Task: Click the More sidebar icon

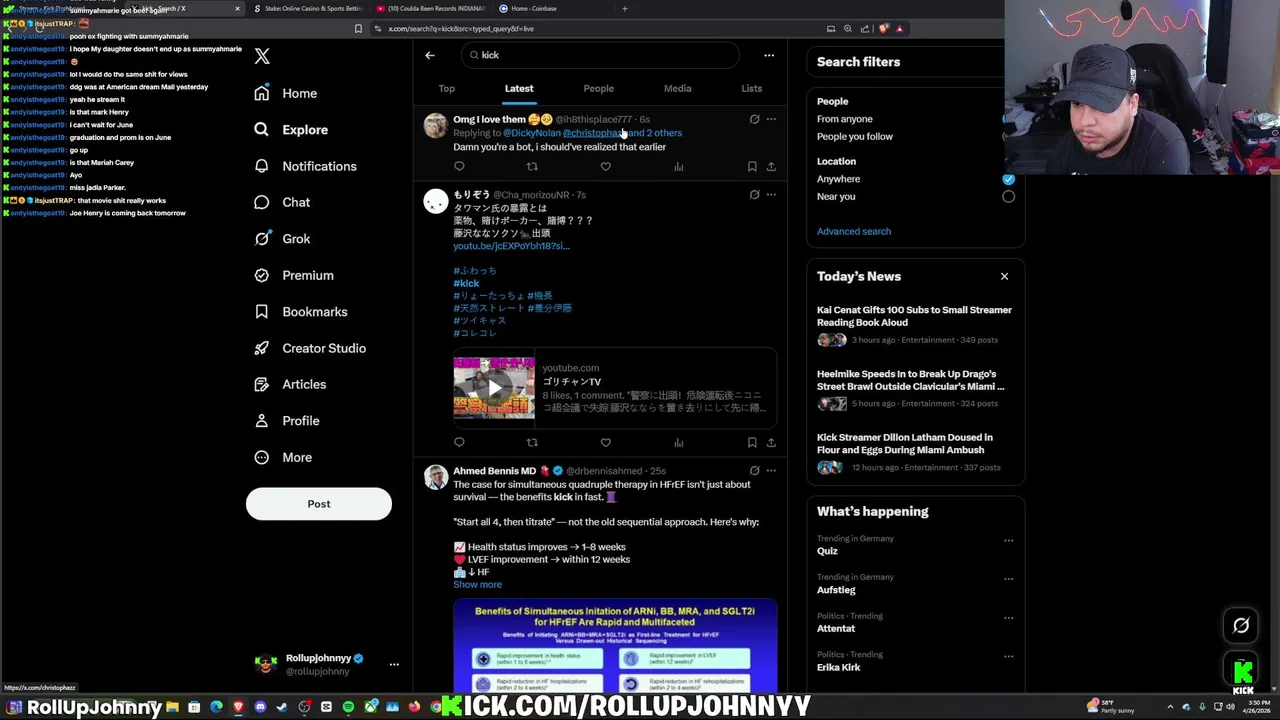Action: [262, 457]
